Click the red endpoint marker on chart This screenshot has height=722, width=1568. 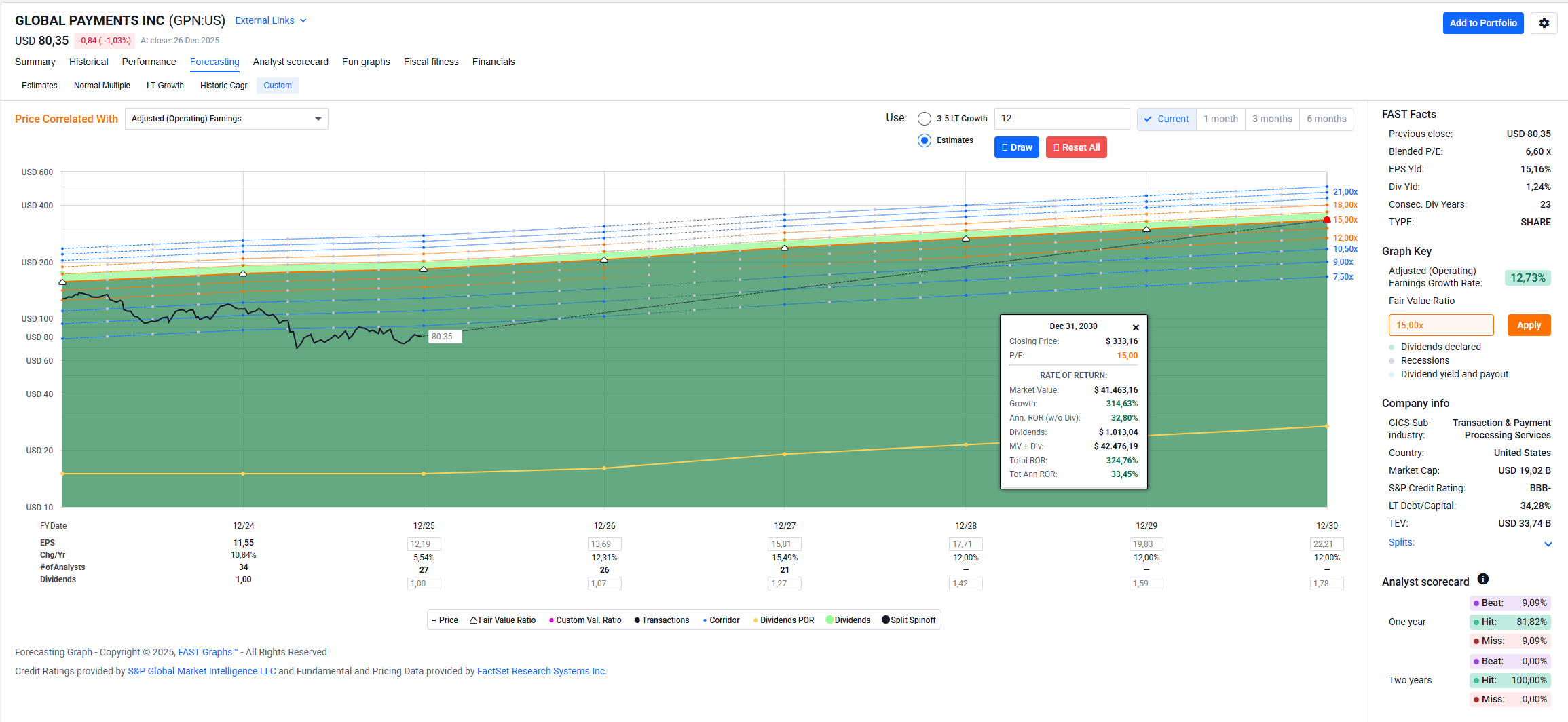pos(1326,220)
